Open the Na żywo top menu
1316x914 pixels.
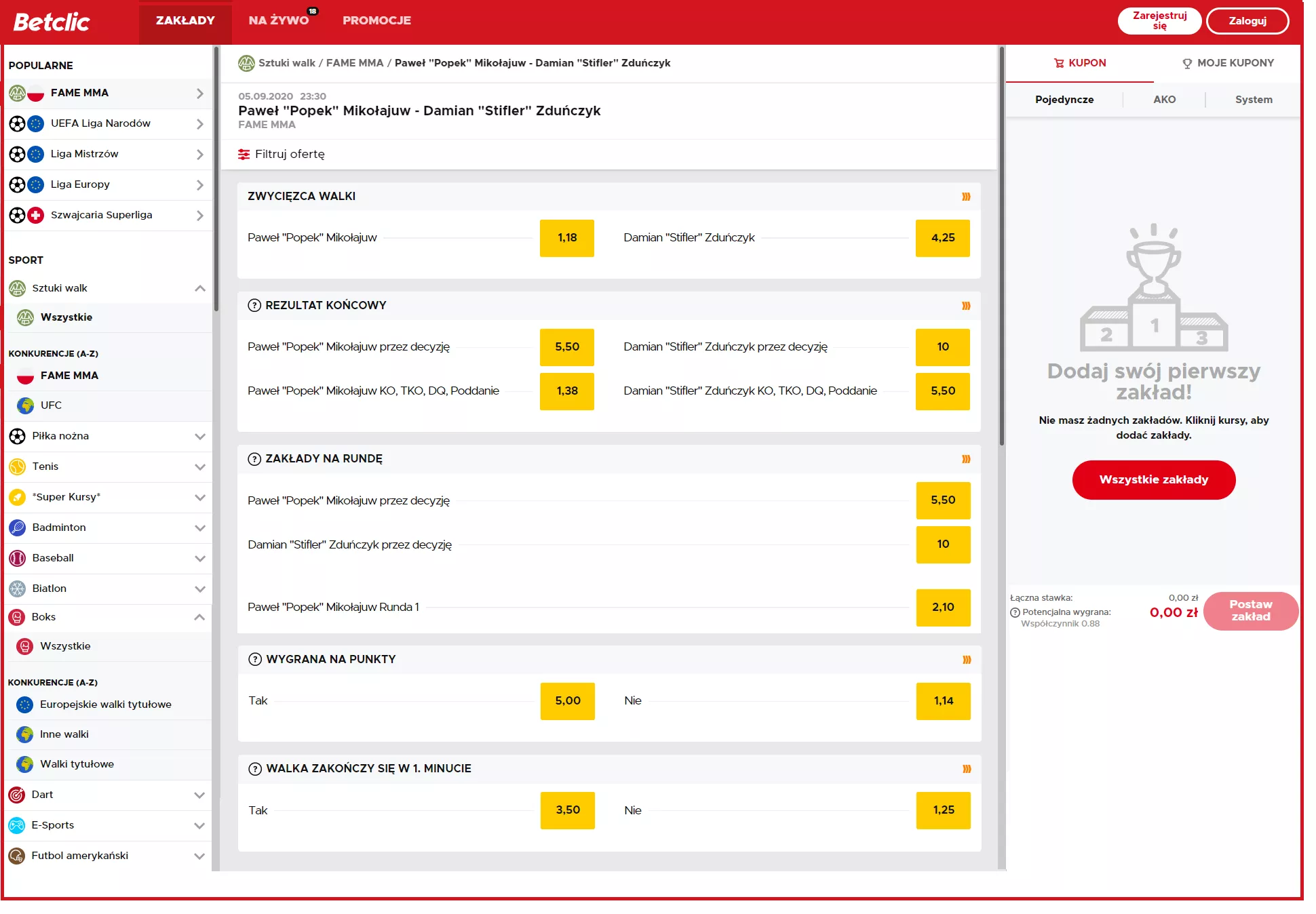pyautogui.click(x=279, y=21)
